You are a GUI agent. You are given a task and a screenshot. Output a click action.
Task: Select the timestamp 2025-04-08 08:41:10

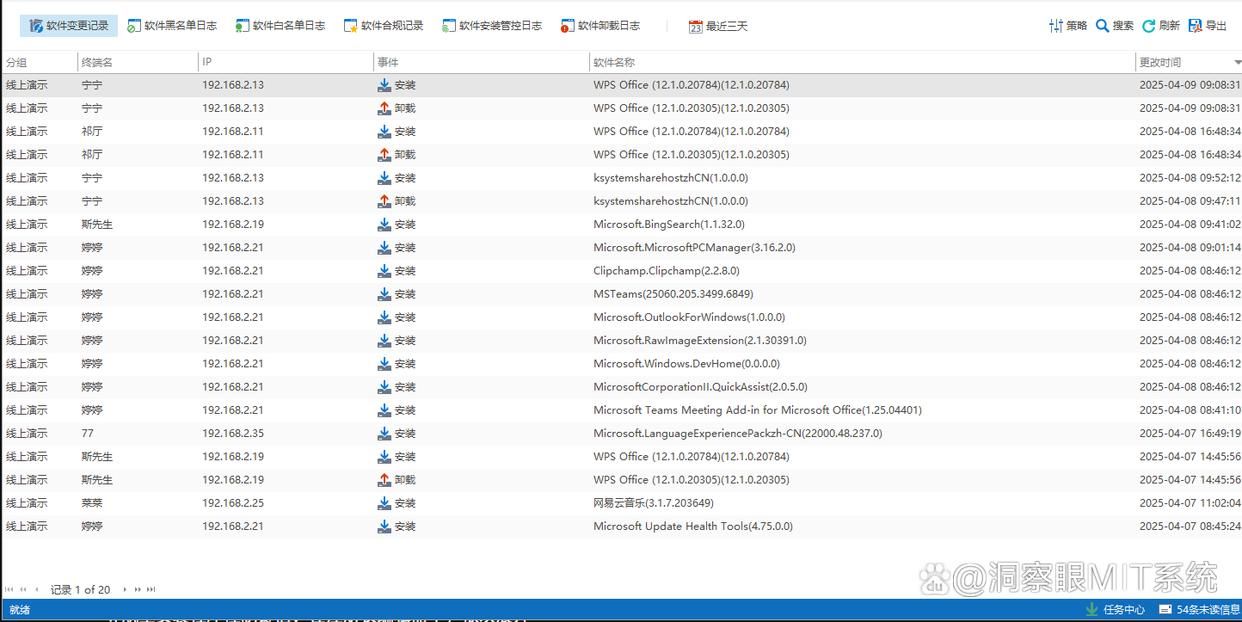tap(1190, 410)
